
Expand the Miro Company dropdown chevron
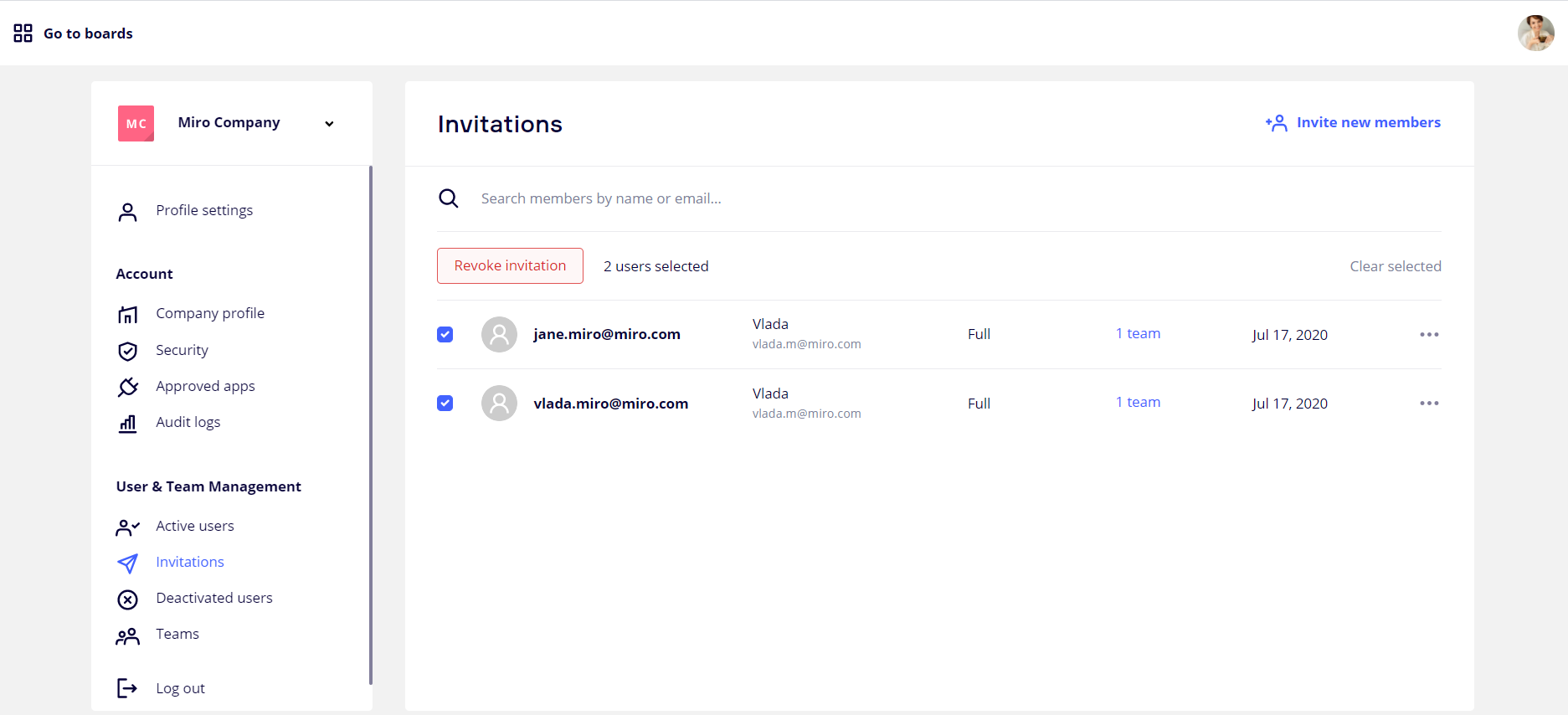[329, 124]
